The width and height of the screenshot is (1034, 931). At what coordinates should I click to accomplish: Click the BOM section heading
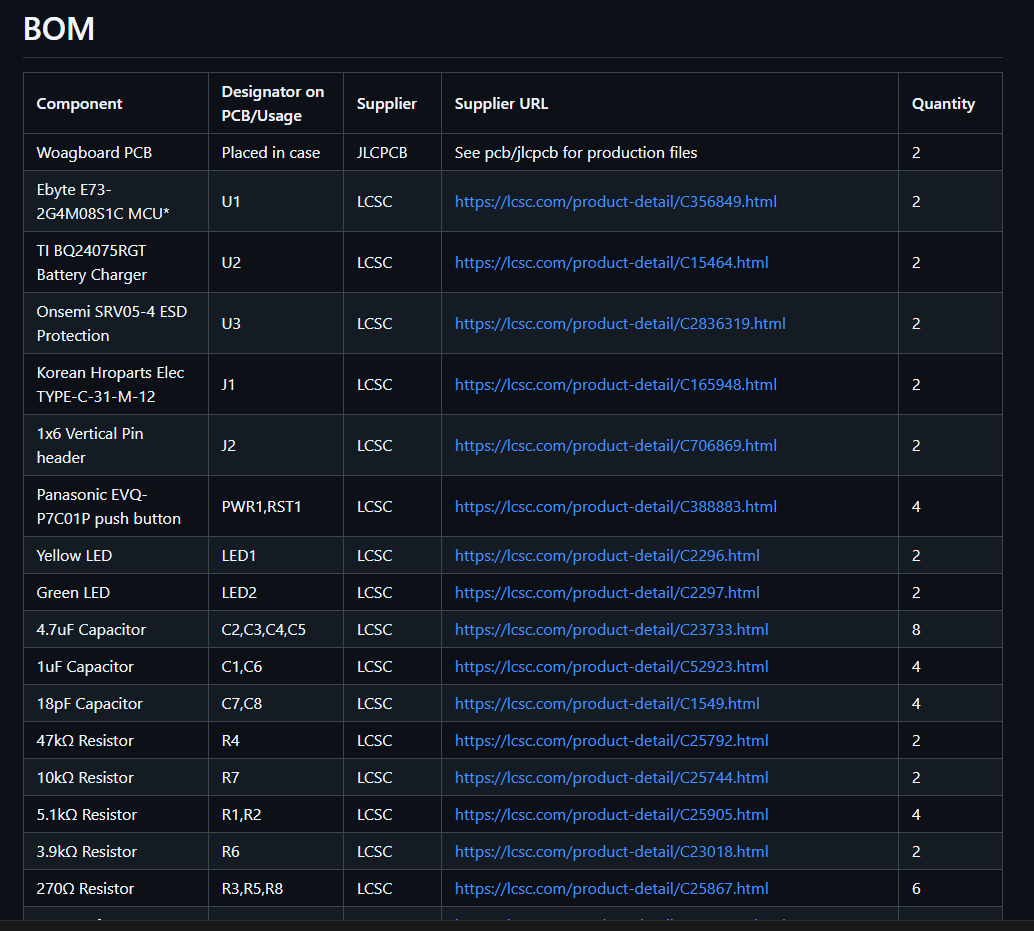[59, 29]
